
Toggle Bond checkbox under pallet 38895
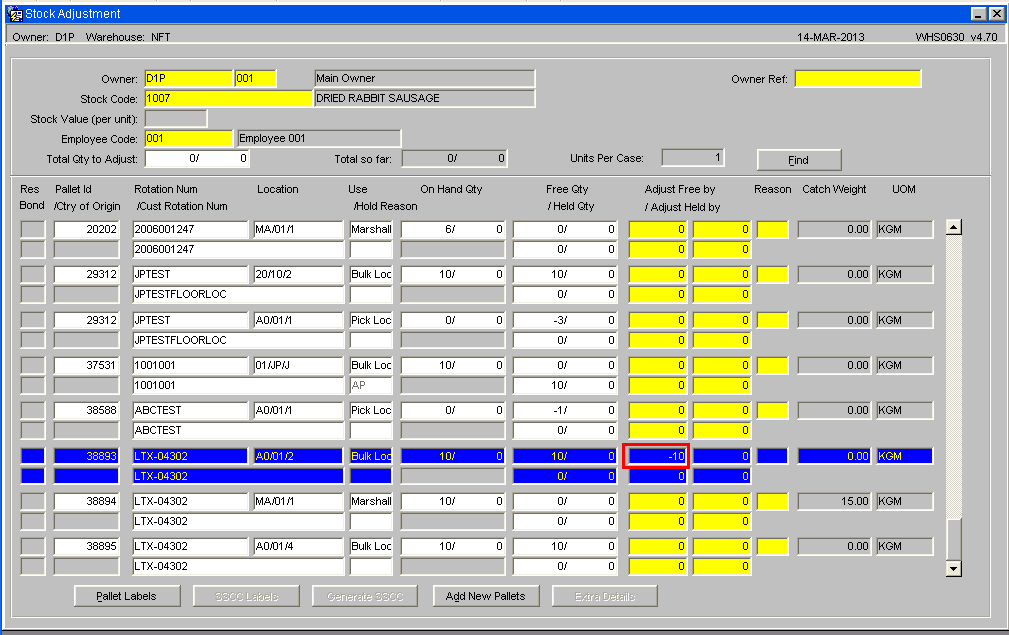pyautogui.click(x=33, y=566)
